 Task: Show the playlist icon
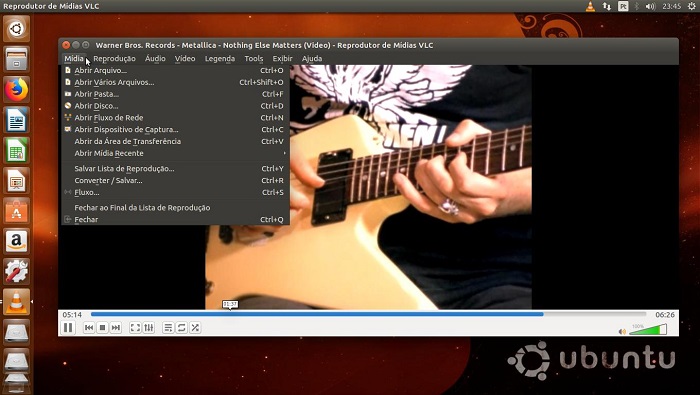click(x=168, y=328)
